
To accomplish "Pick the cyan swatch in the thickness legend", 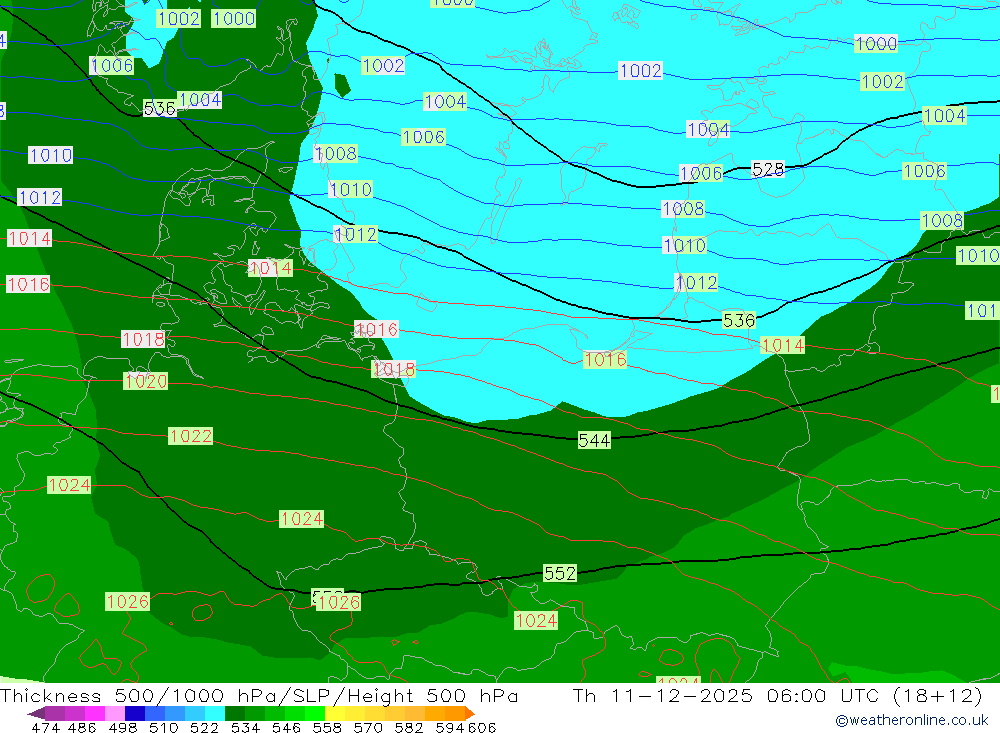I will click(x=215, y=713).
